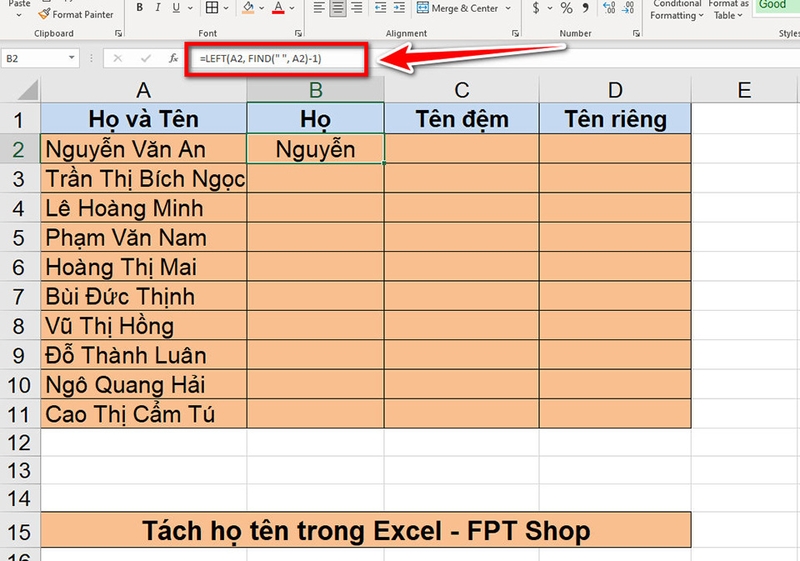Open Alignment group dialog launcher
The width and height of the screenshot is (800, 561).
(x=515, y=33)
